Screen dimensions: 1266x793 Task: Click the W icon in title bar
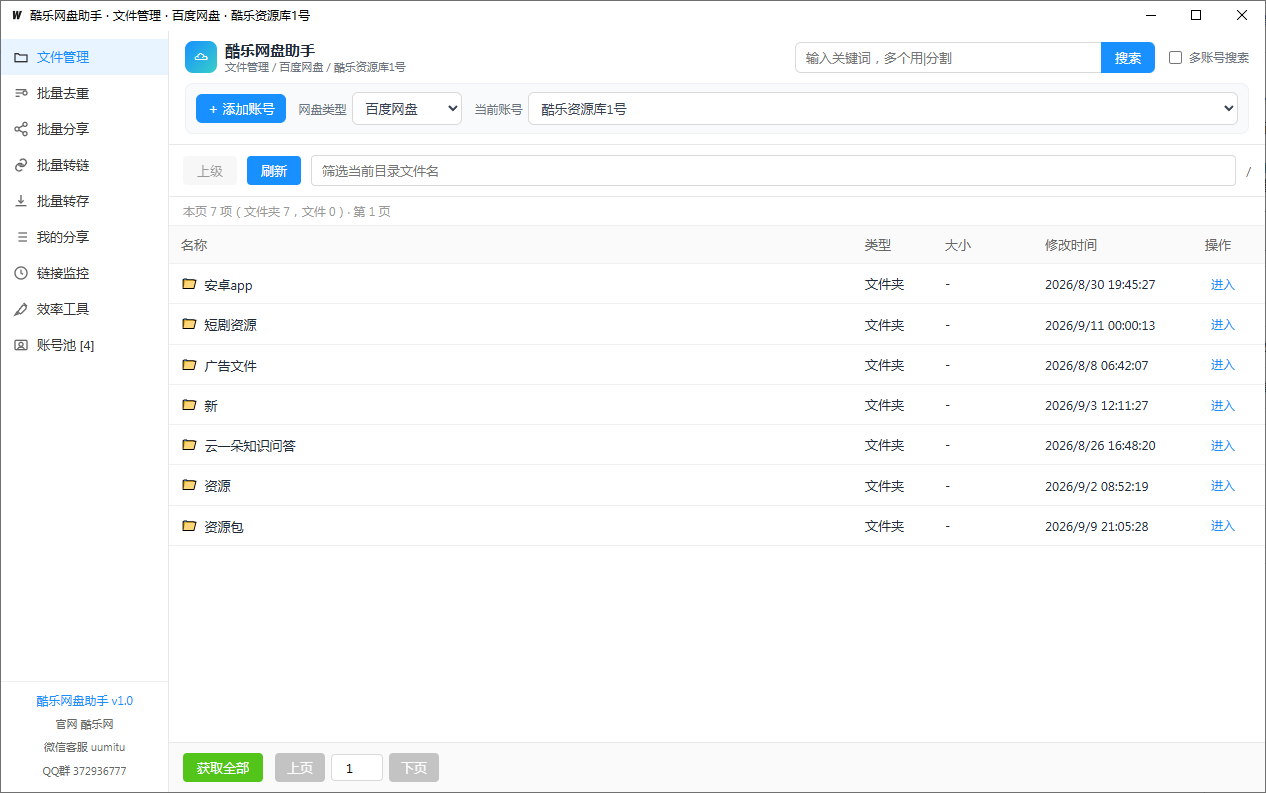click(x=16, y=15)
